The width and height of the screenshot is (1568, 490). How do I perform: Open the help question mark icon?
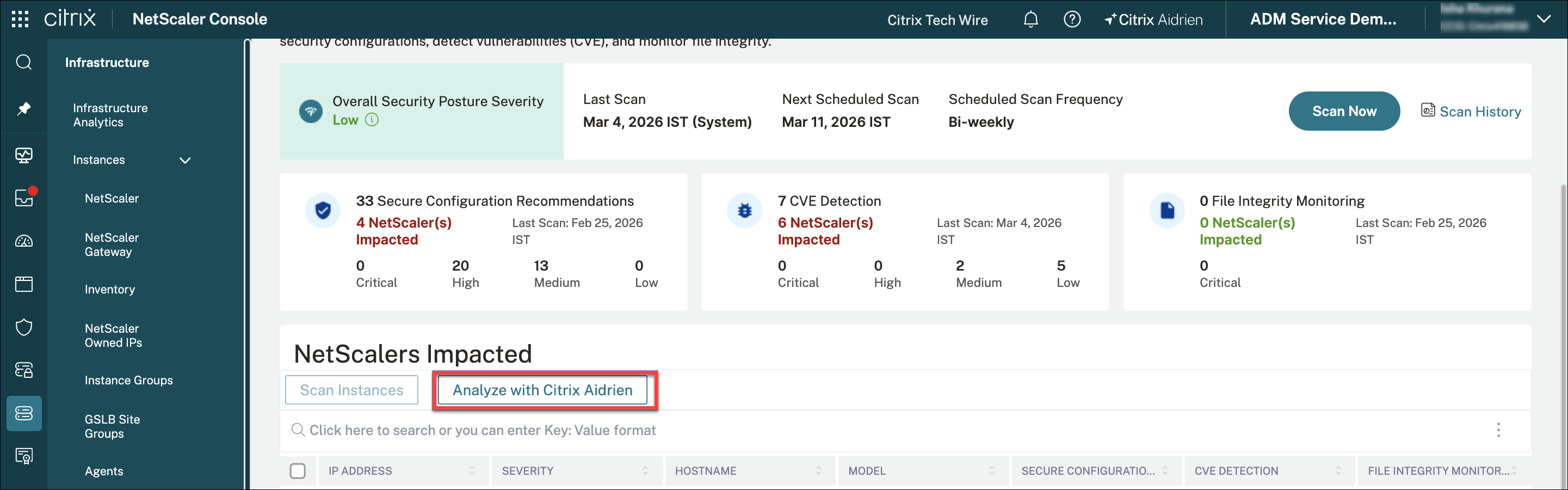(1072, 20)
